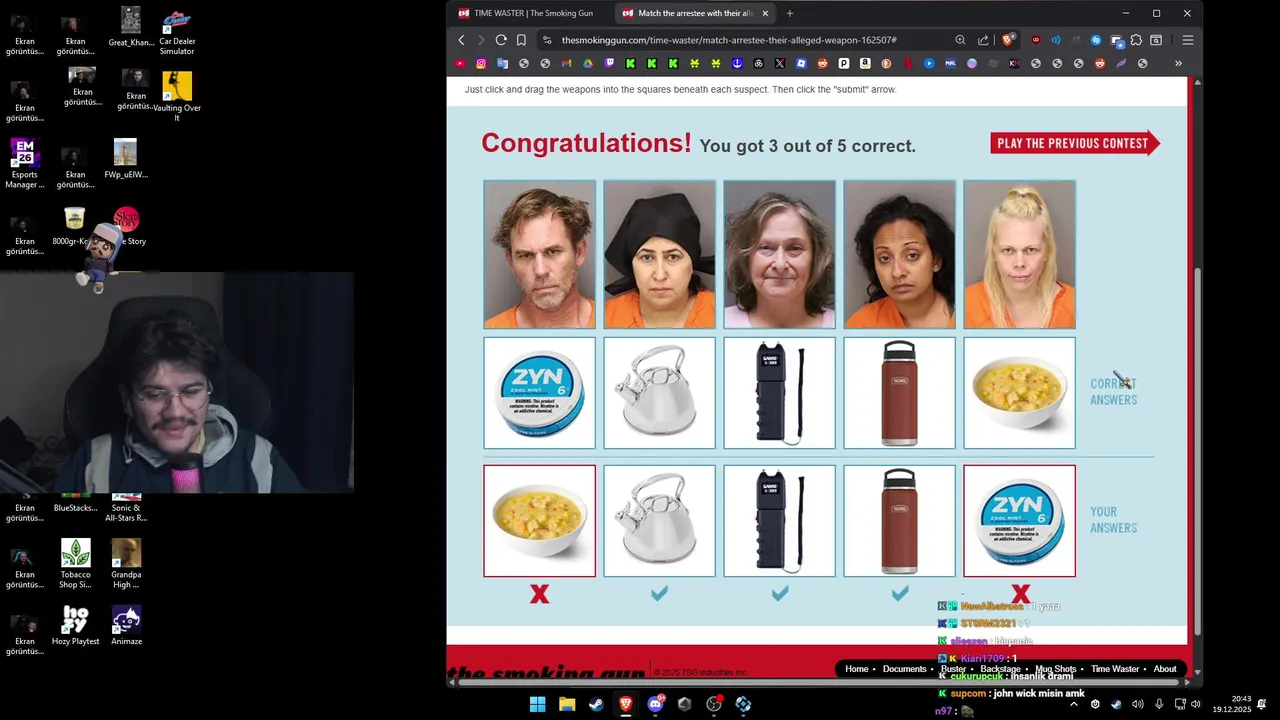Close the Match the arrestee tab

point(765,13)
